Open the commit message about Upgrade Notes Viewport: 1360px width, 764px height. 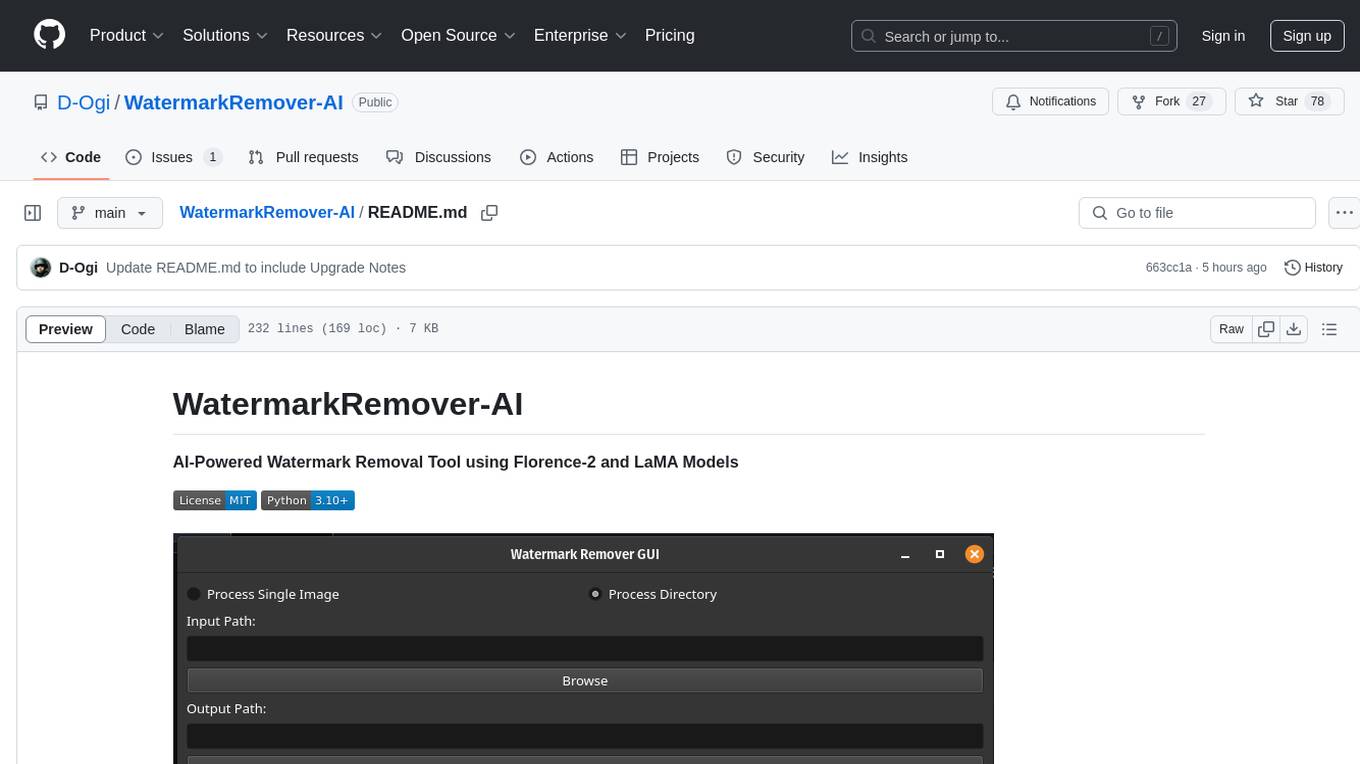point(256,267)
